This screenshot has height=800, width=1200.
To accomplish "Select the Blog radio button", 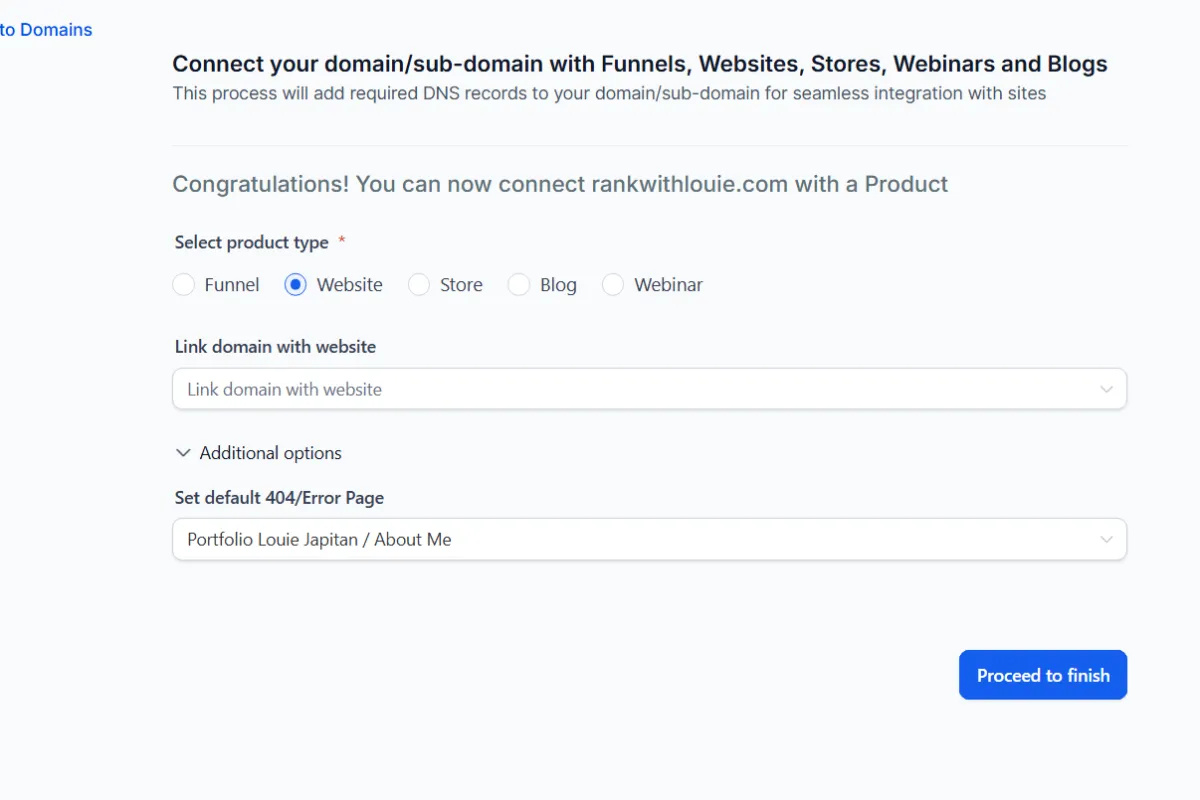I will [x=518, y=285].
